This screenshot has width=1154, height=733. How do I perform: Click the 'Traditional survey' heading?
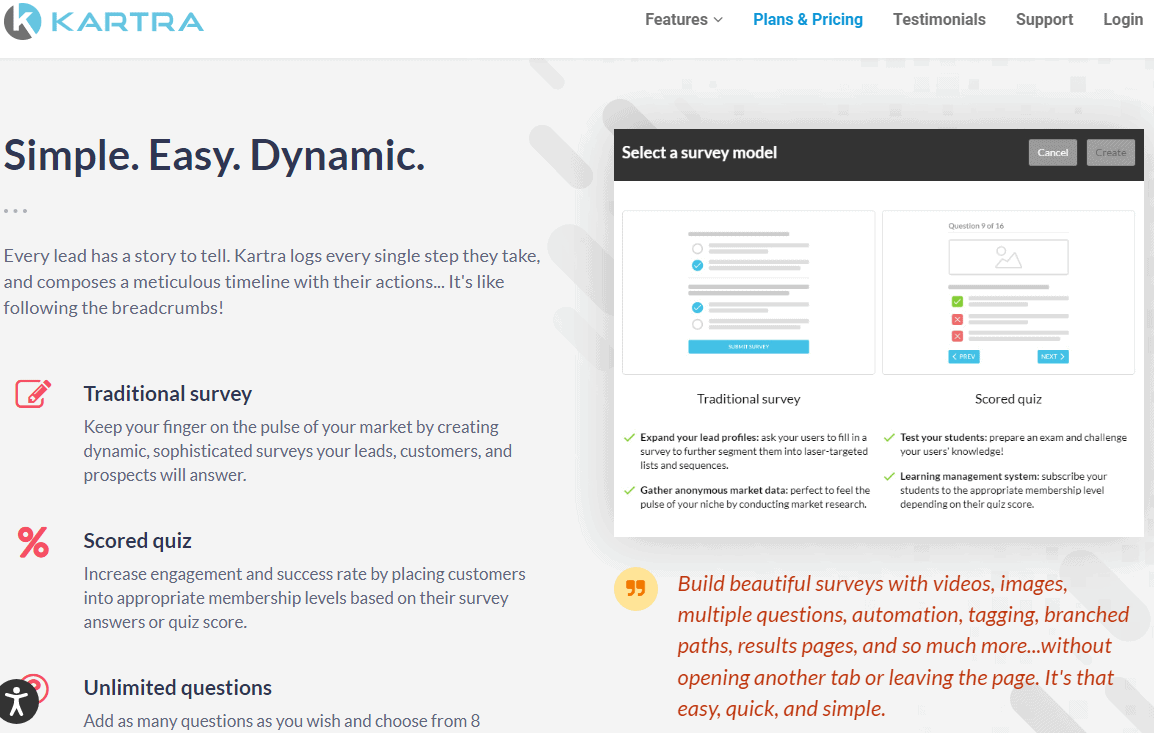(168, 394)
